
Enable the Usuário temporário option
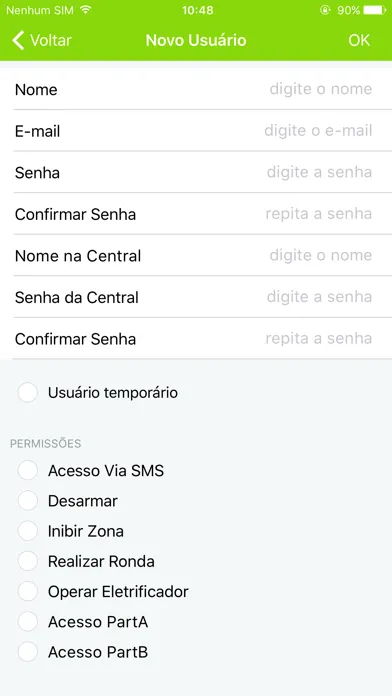click(28, 393)
